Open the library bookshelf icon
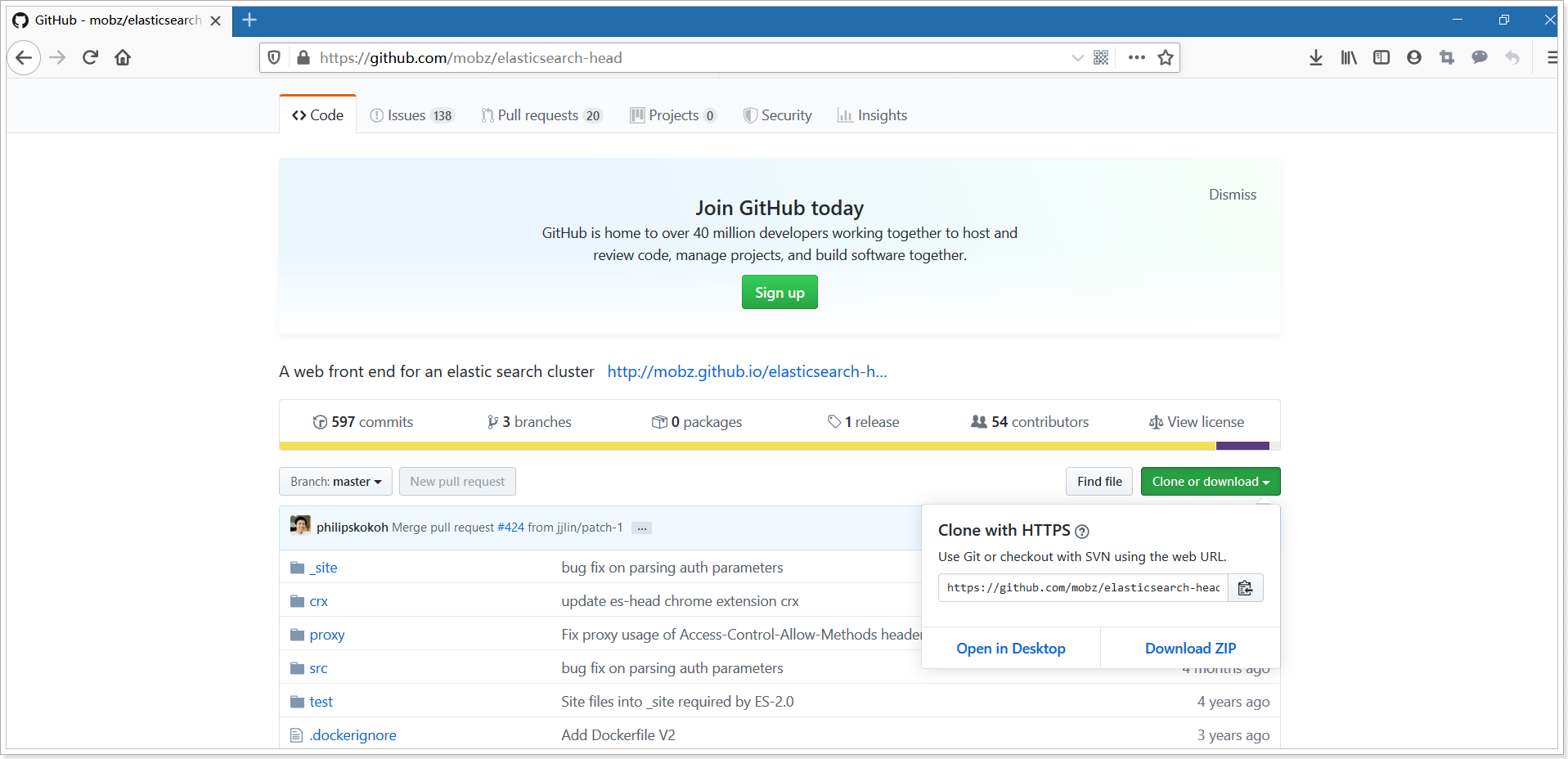Viewport: 1568px width, 759px height. click(x=1349, y=57)
